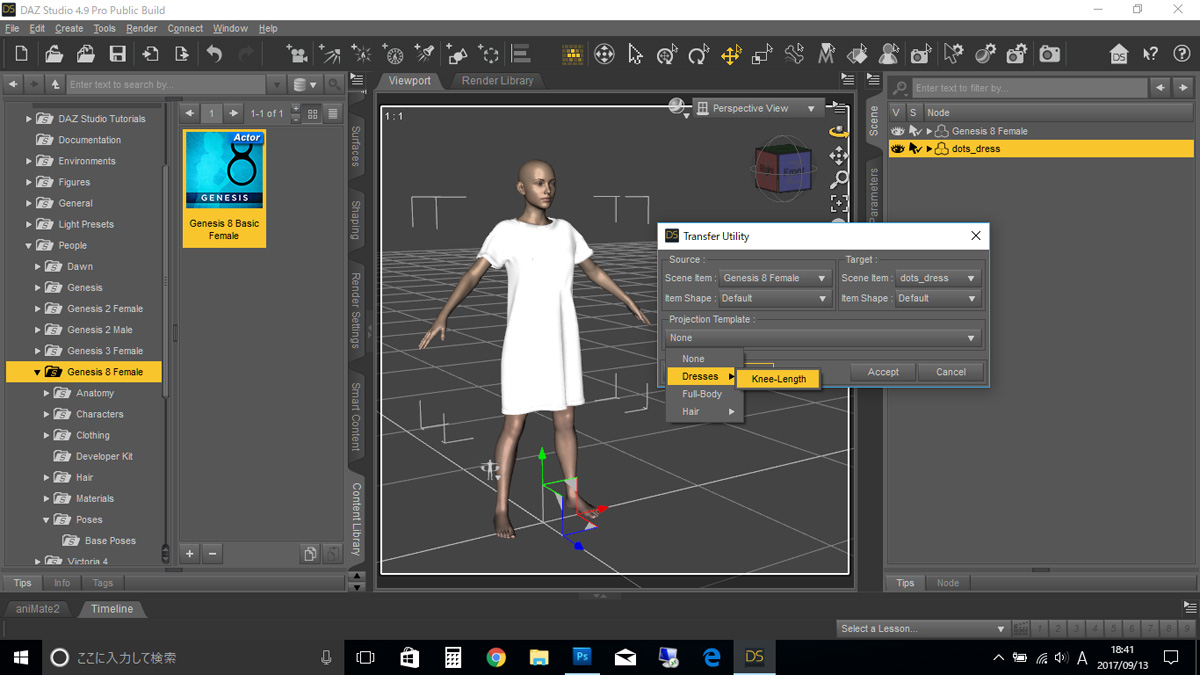Select Full-Body projection template
The width and height of the screenshot is (1200, 675).
[702, 394]
